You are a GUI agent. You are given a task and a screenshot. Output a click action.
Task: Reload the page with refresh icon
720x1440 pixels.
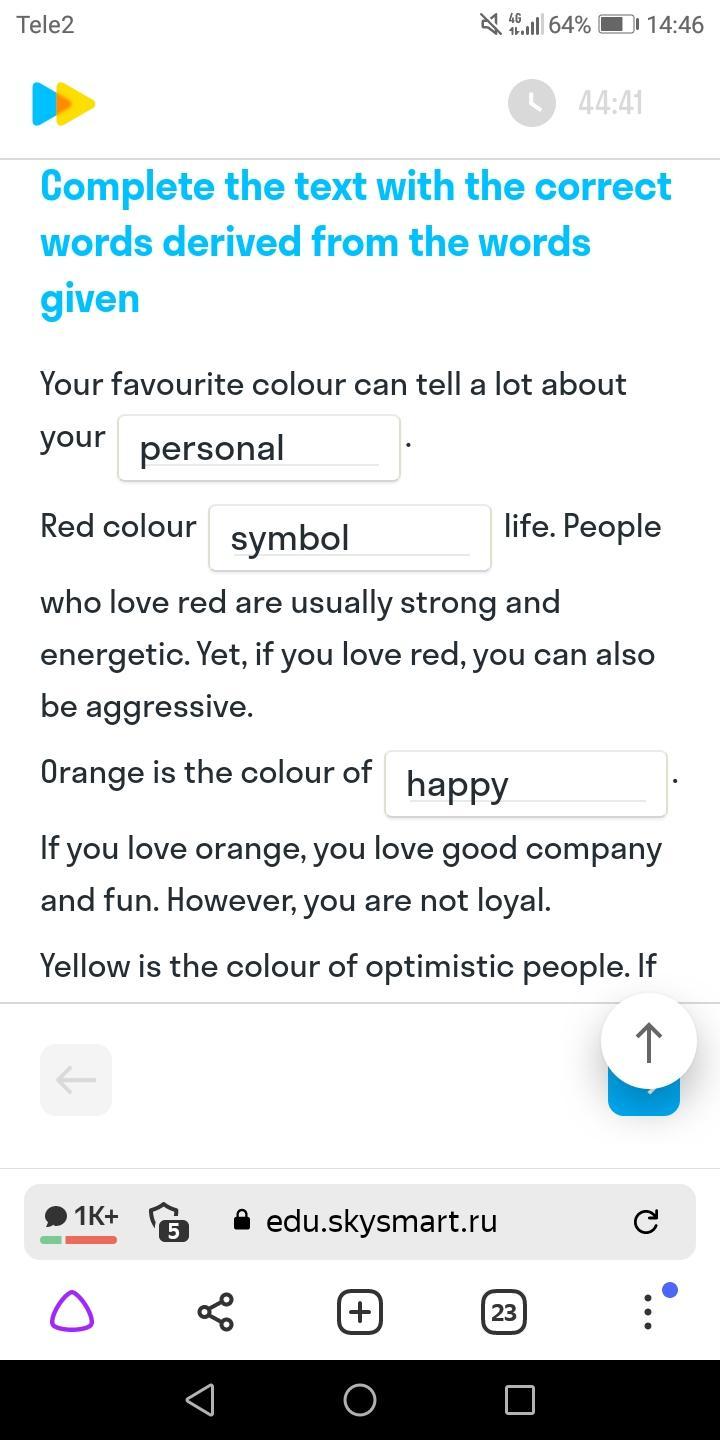pos(646,1221)
